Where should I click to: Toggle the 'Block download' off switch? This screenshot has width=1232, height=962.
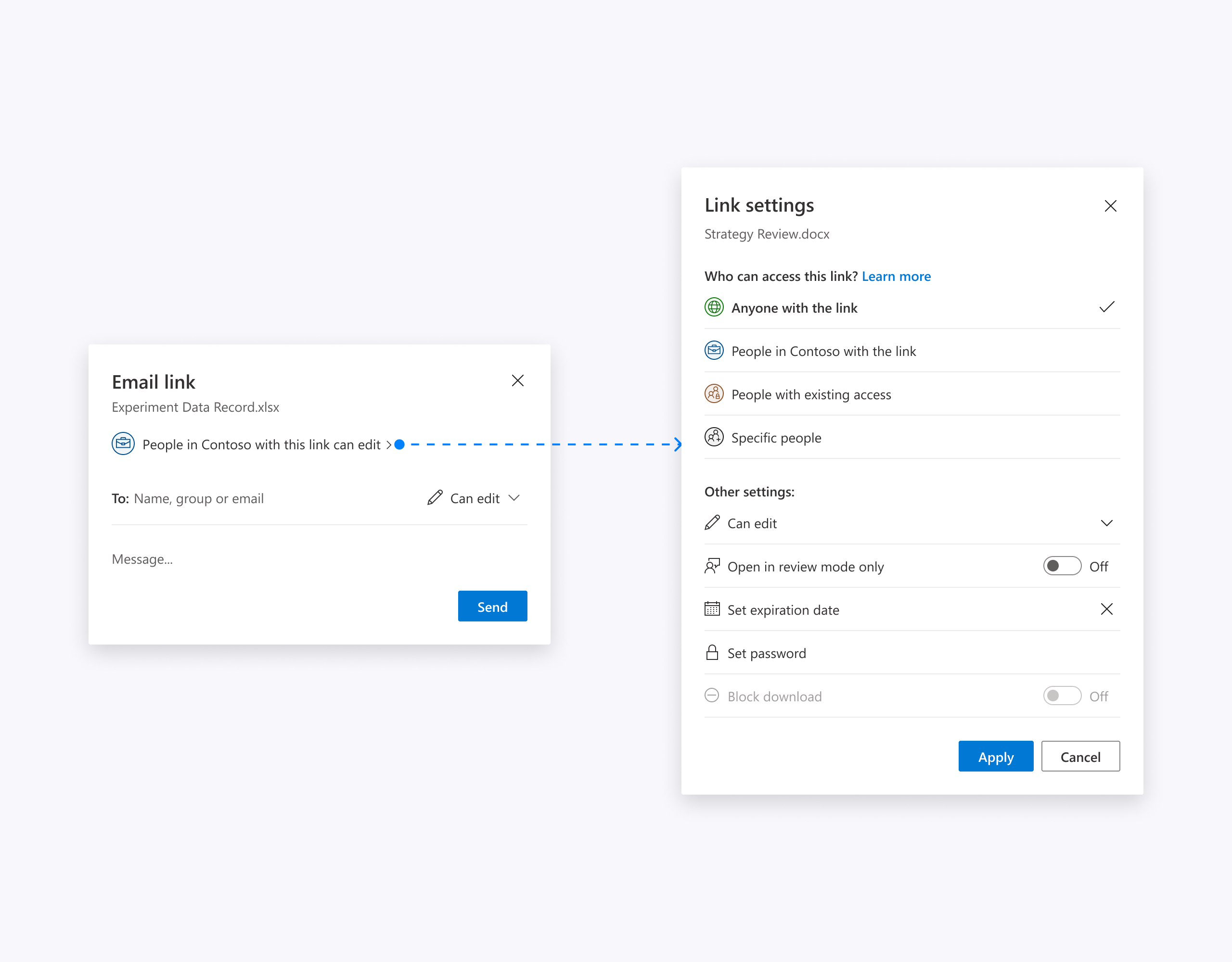tap(1062, 696)
